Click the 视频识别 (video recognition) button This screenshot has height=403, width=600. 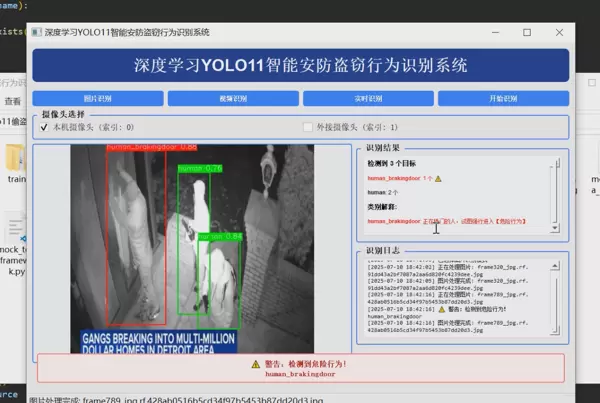[232, 99]
